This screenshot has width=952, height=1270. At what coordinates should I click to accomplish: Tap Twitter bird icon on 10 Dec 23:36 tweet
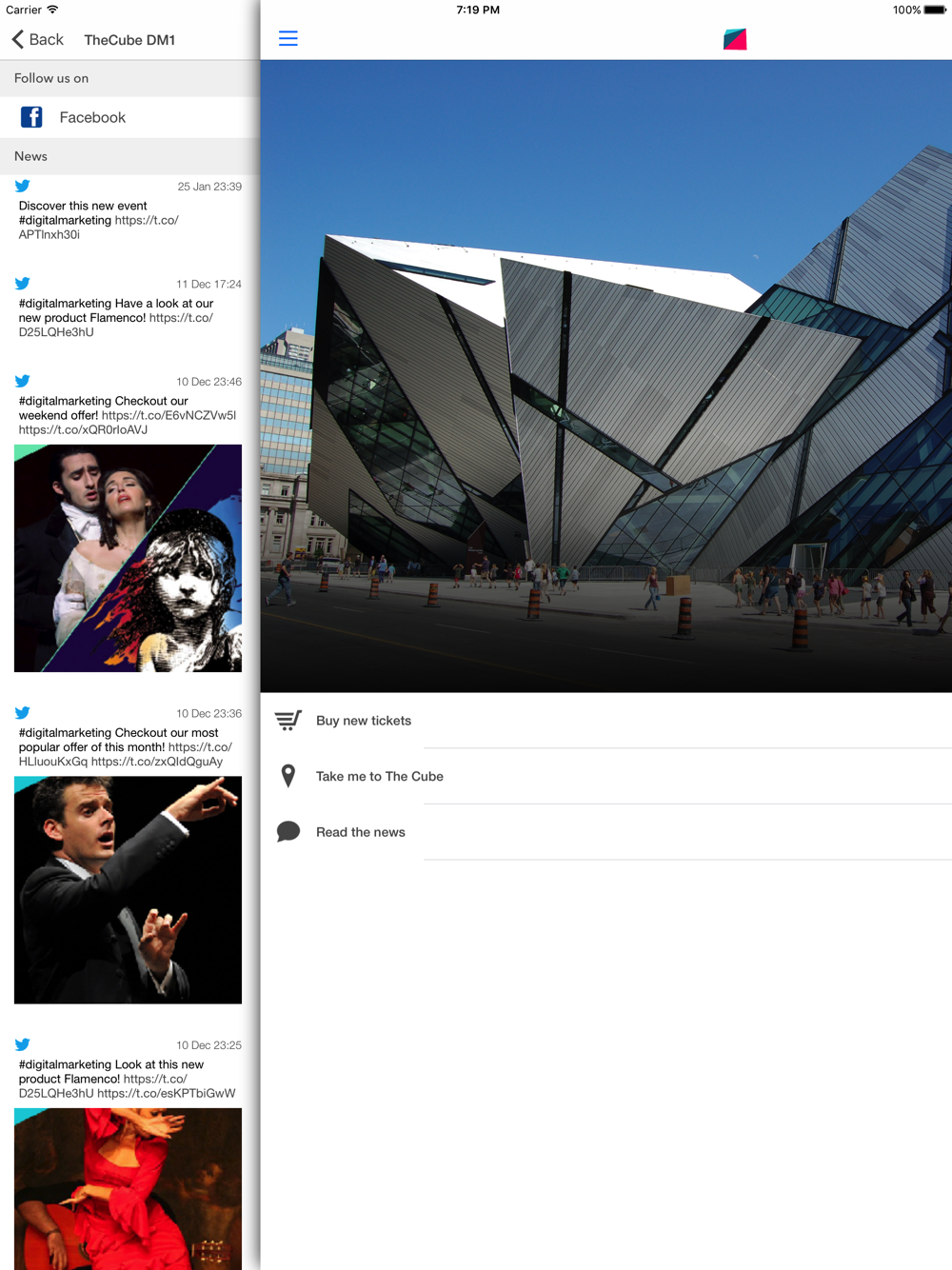tap(23, 712)
